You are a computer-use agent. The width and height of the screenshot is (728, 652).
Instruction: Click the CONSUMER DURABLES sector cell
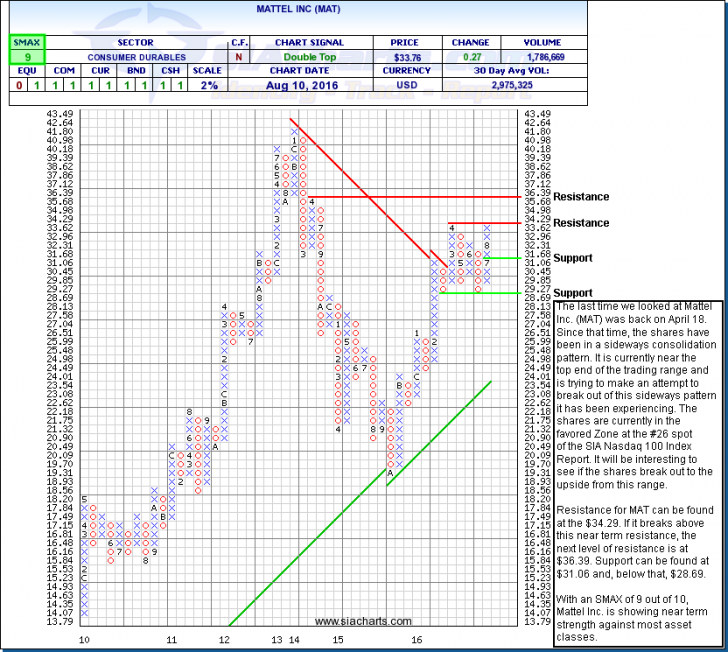coord(133,56)
